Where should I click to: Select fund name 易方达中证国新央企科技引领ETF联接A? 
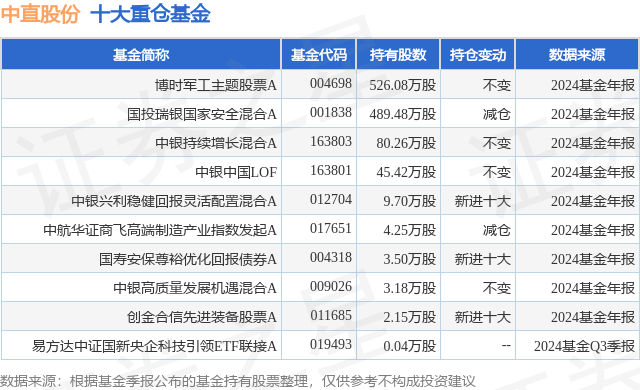point(154,346)
